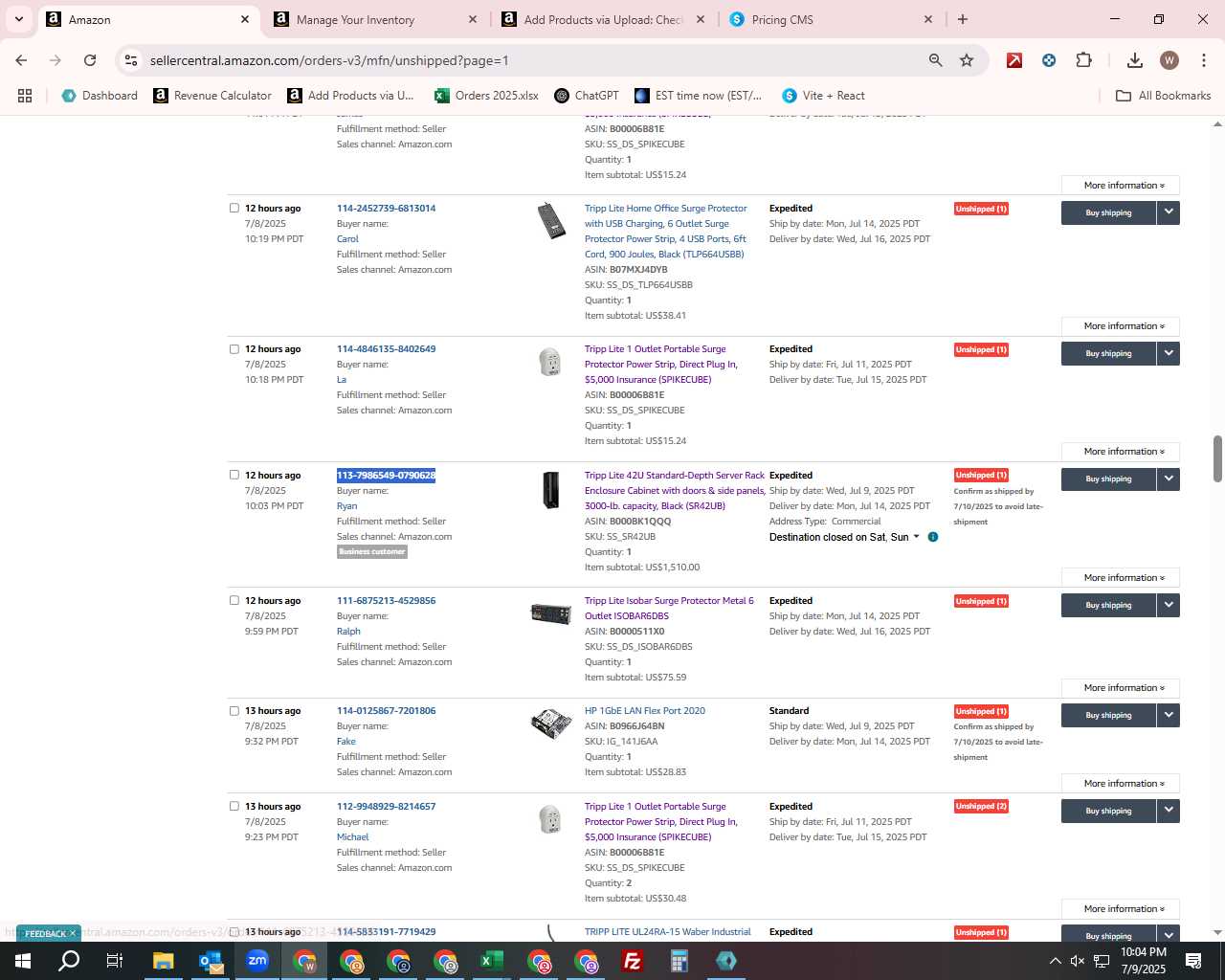
Task: Close the Manage Your Inventory tab
Action: (x=472, y=19)
